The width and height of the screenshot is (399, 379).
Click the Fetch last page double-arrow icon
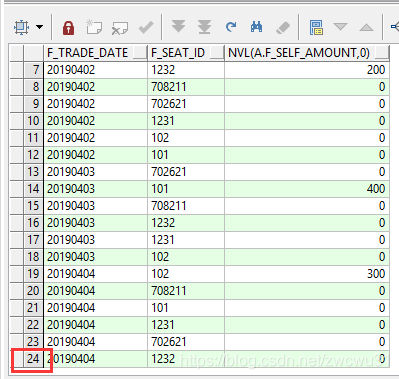coord(204,27)
